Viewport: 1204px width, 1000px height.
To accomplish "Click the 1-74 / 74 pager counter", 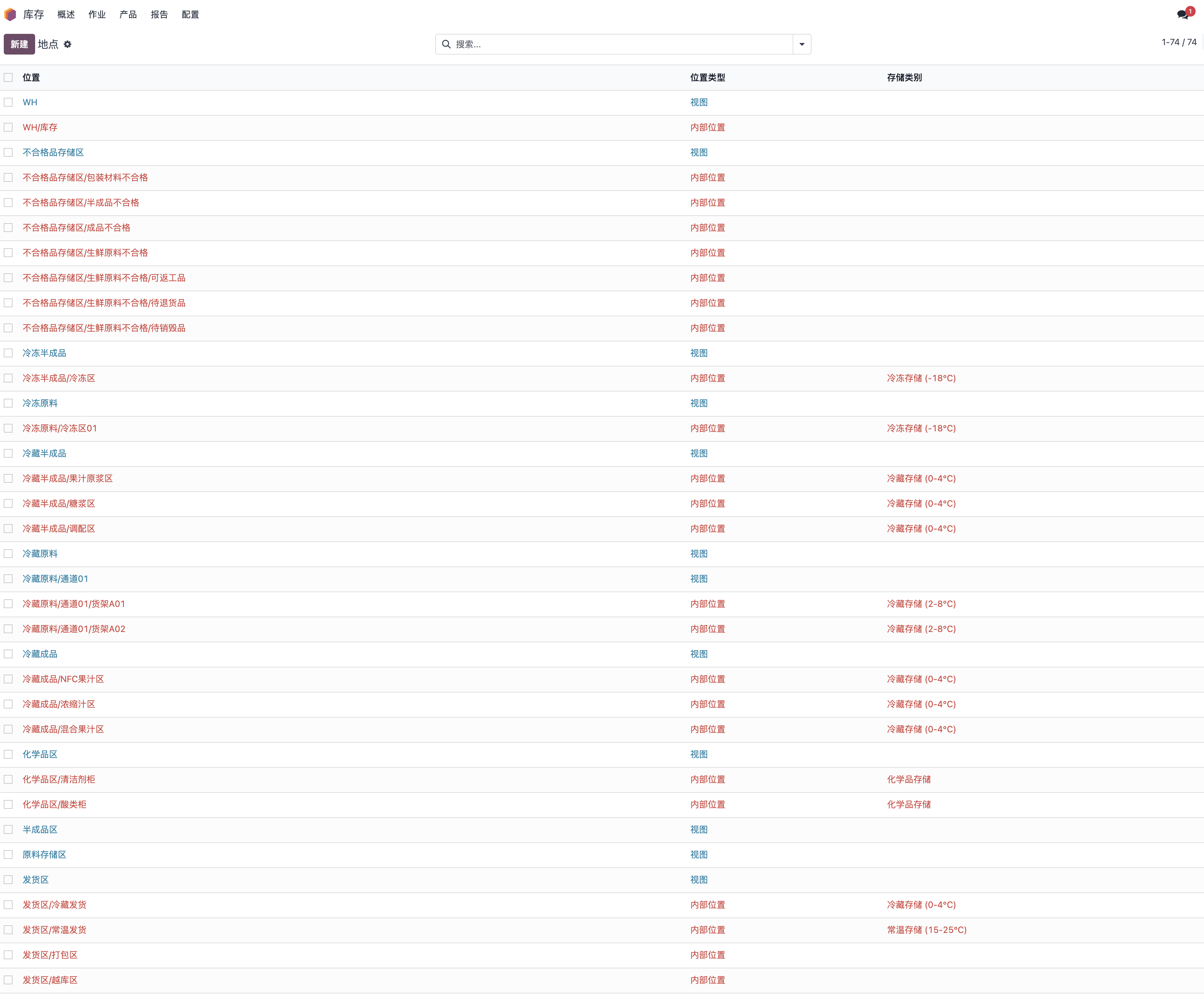I will (x=1179, y=42).
